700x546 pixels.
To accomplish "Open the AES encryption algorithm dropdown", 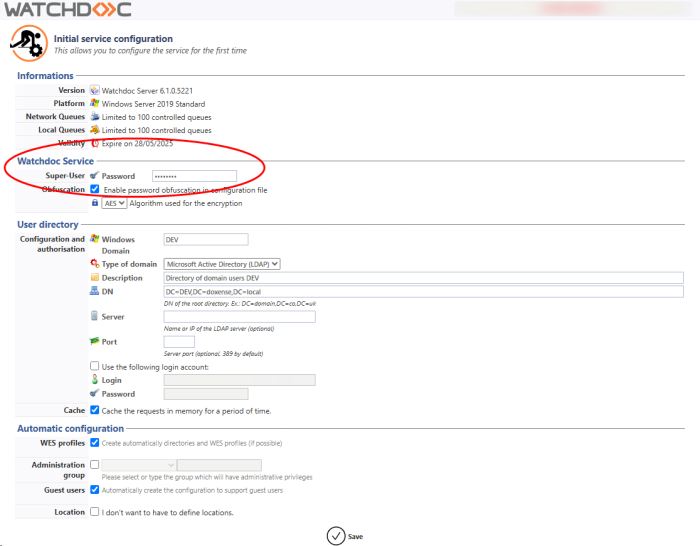I will pyautogui.click(x=114, y=203).
